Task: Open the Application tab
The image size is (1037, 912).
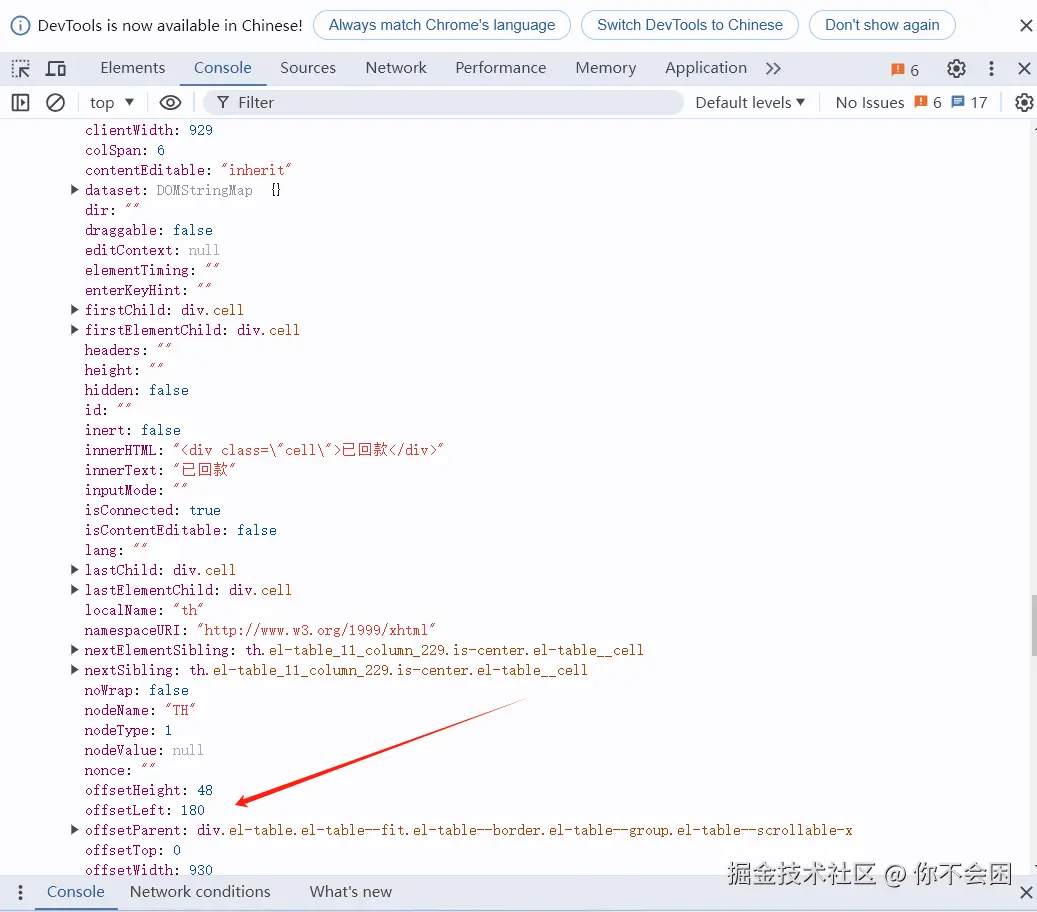Action: [706, 68]
